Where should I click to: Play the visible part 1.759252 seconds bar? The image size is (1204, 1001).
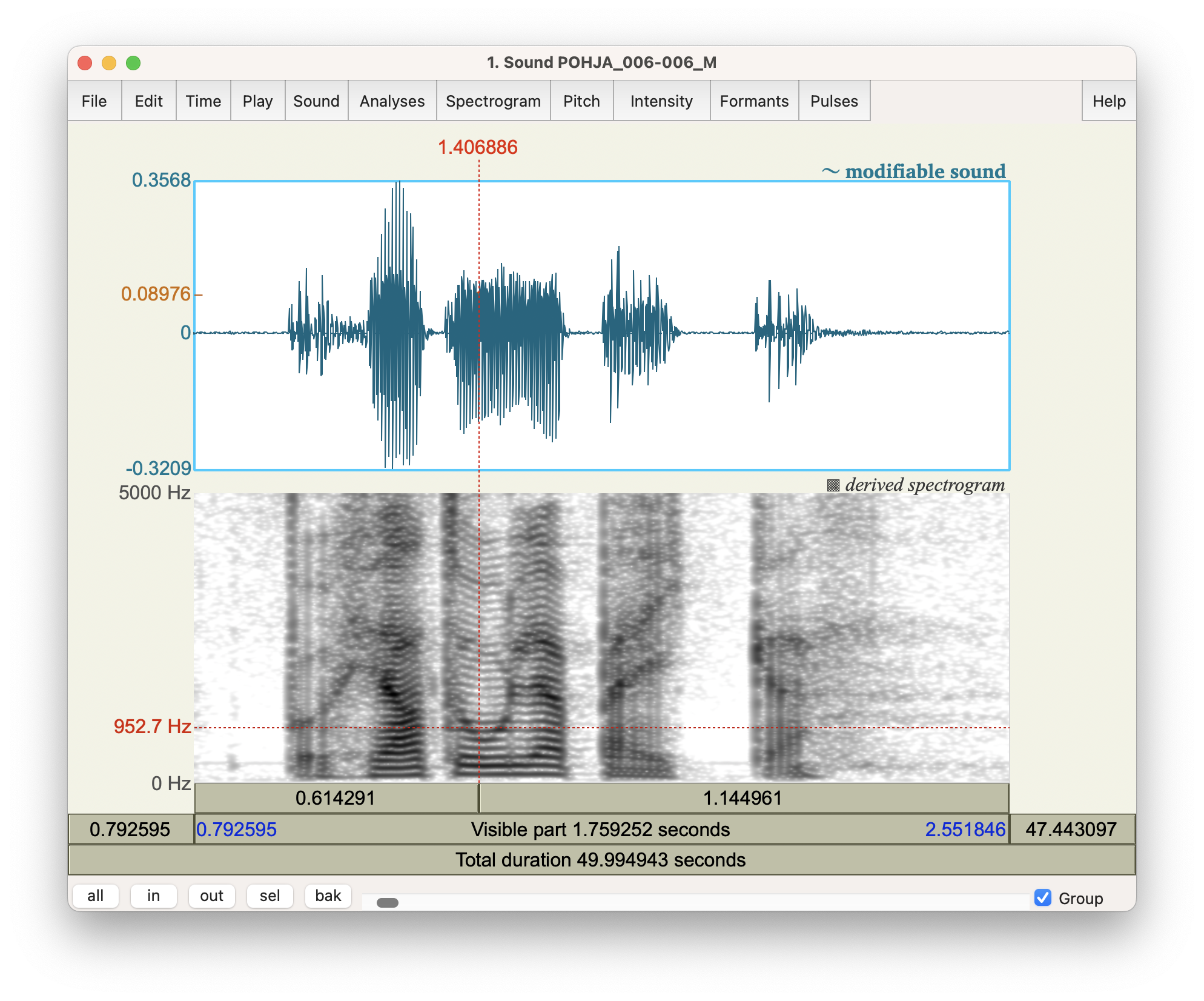coord(601,830)
